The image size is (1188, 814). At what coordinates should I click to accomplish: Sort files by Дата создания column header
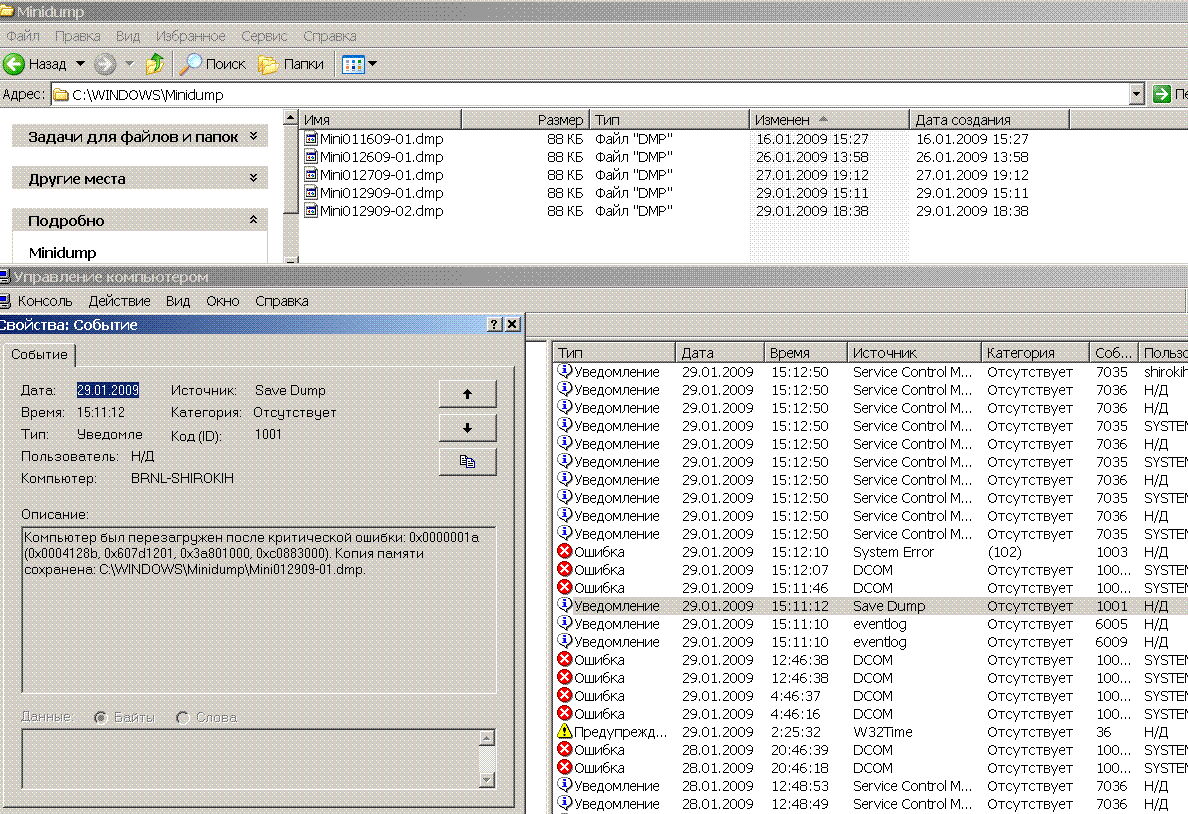[989, 120]
